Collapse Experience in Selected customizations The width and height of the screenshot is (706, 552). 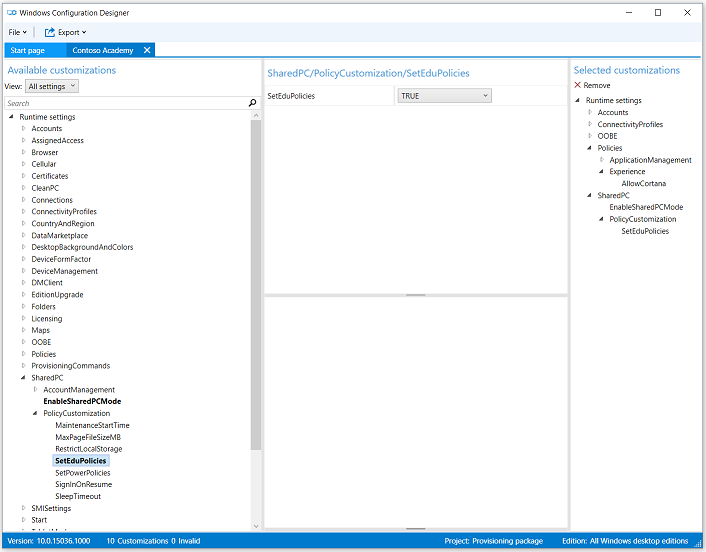click(601, 172)
